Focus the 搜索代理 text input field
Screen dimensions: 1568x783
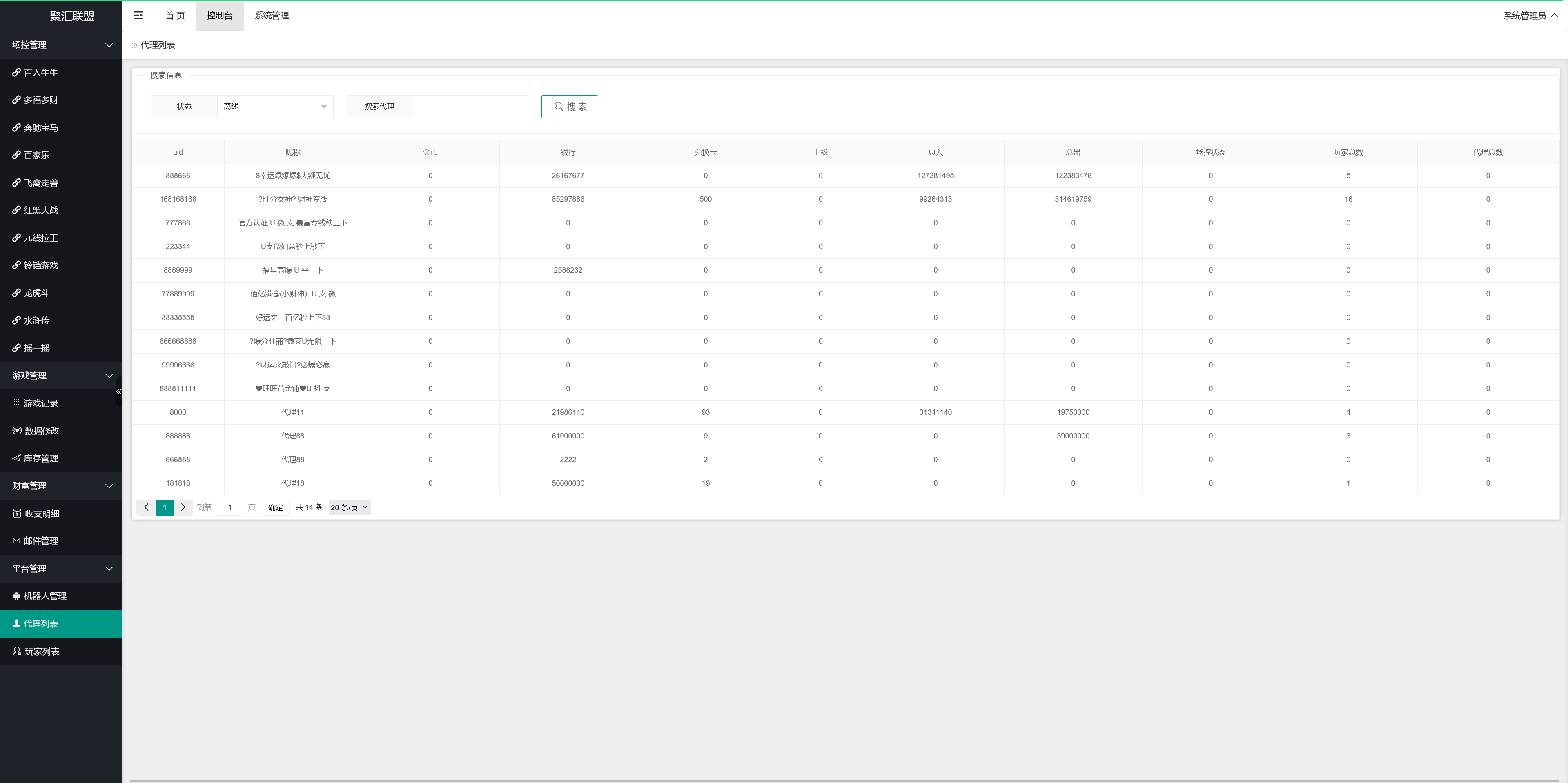[470, 107]
